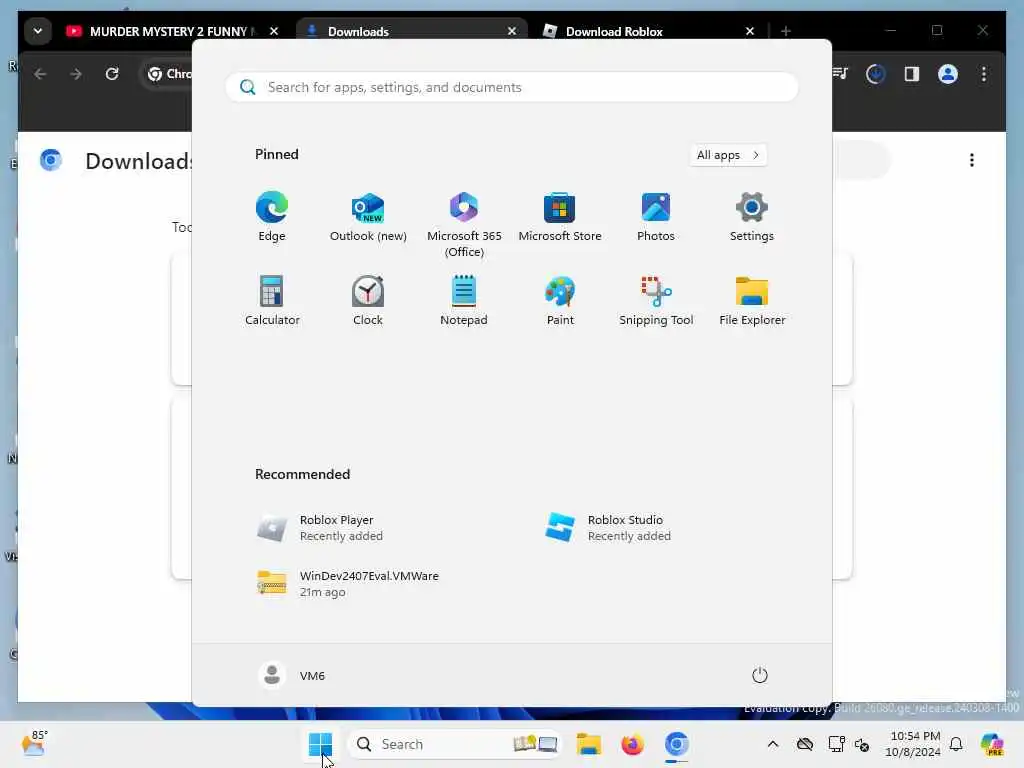This screenshot has height=768, width=1024.
Task: Switch to Chromium on the taskbar
Action: (677, 744)
